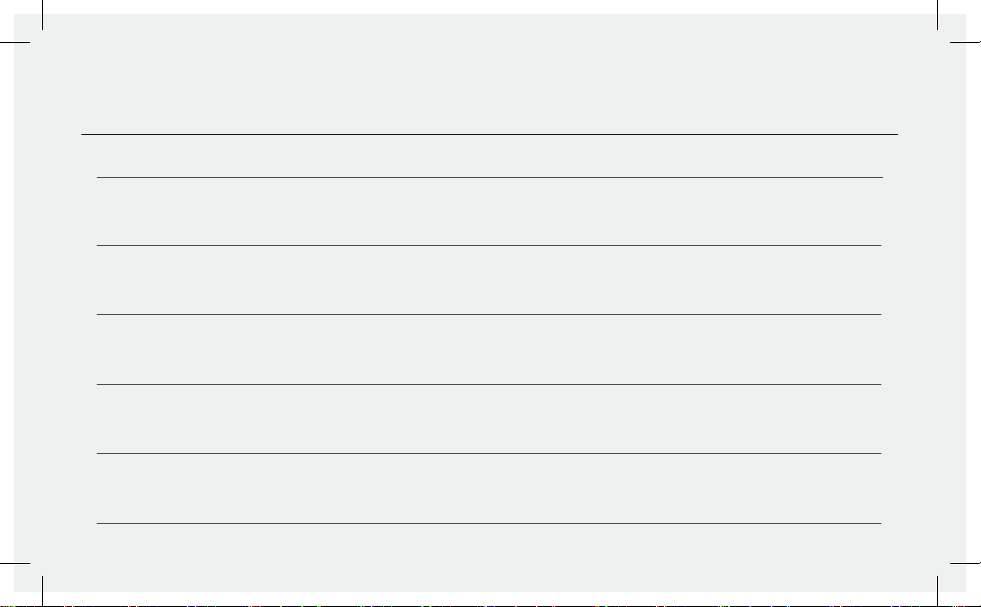Image resolution: width=981 pixels, height=607 pixels.
Task: Click the bottom-right vertical crop mark
Action: [x=937, y=591]
